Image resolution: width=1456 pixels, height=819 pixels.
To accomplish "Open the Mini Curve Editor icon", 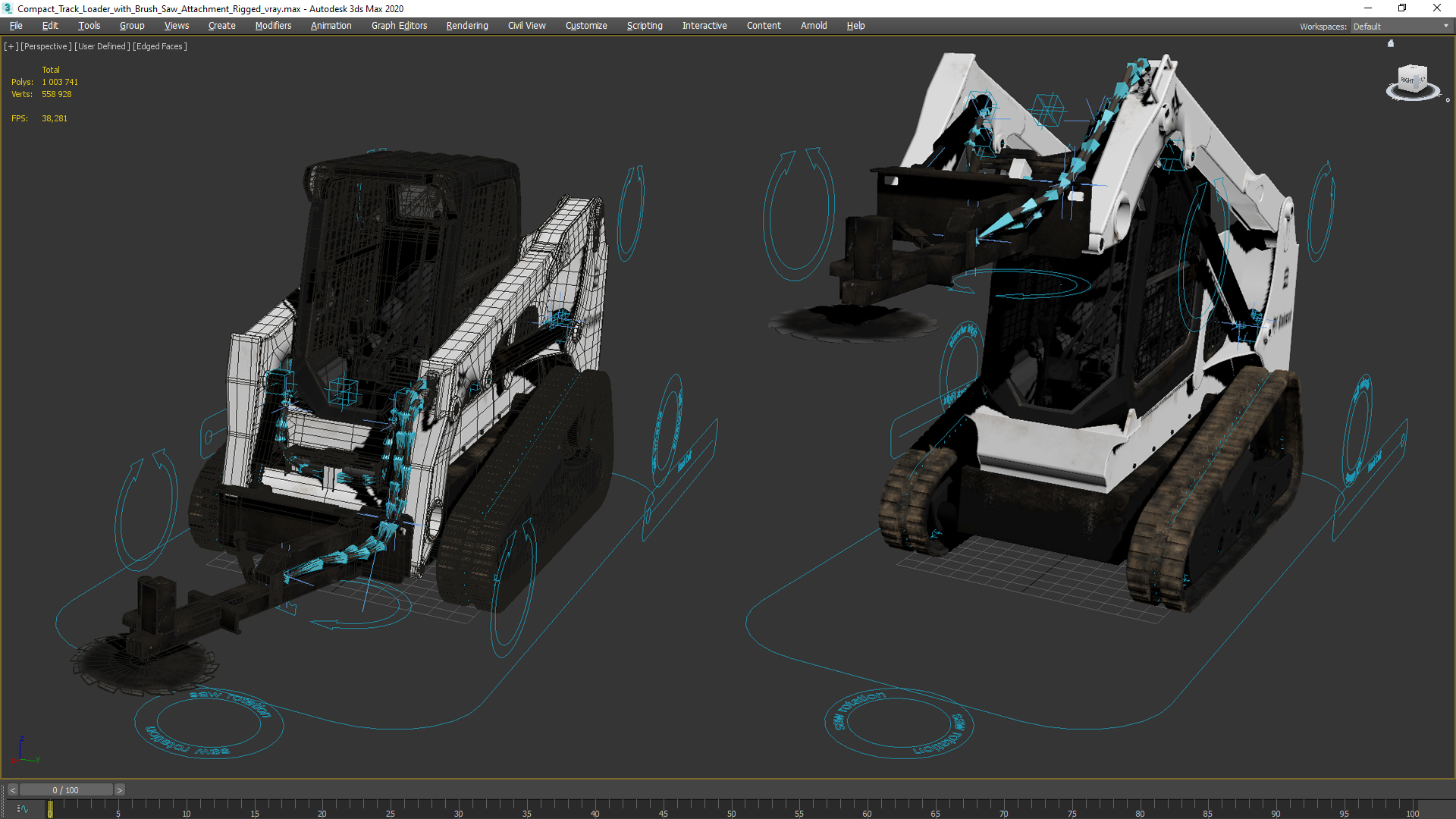I will 23,809.
